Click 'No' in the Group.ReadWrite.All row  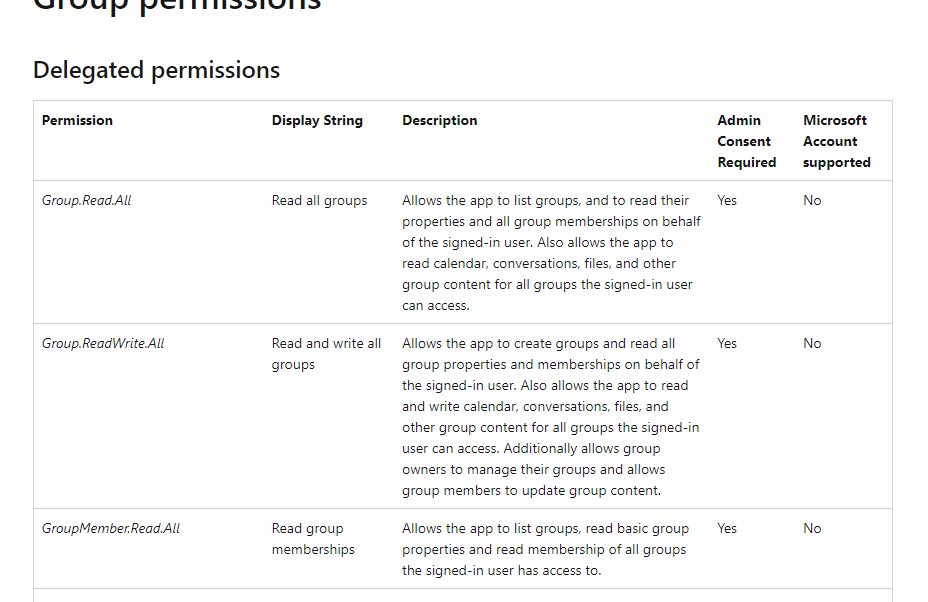coord(812,343)
